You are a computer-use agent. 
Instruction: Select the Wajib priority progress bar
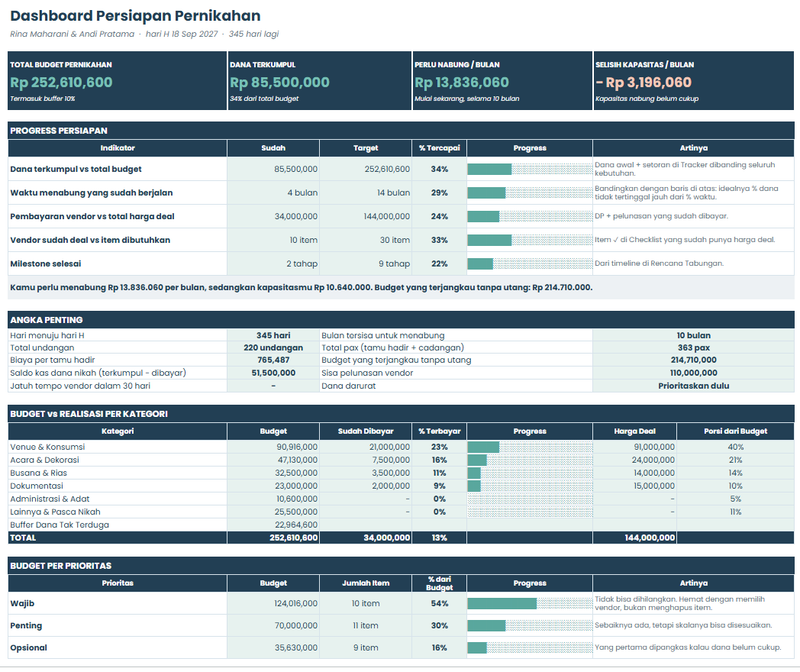pos(530,604)
